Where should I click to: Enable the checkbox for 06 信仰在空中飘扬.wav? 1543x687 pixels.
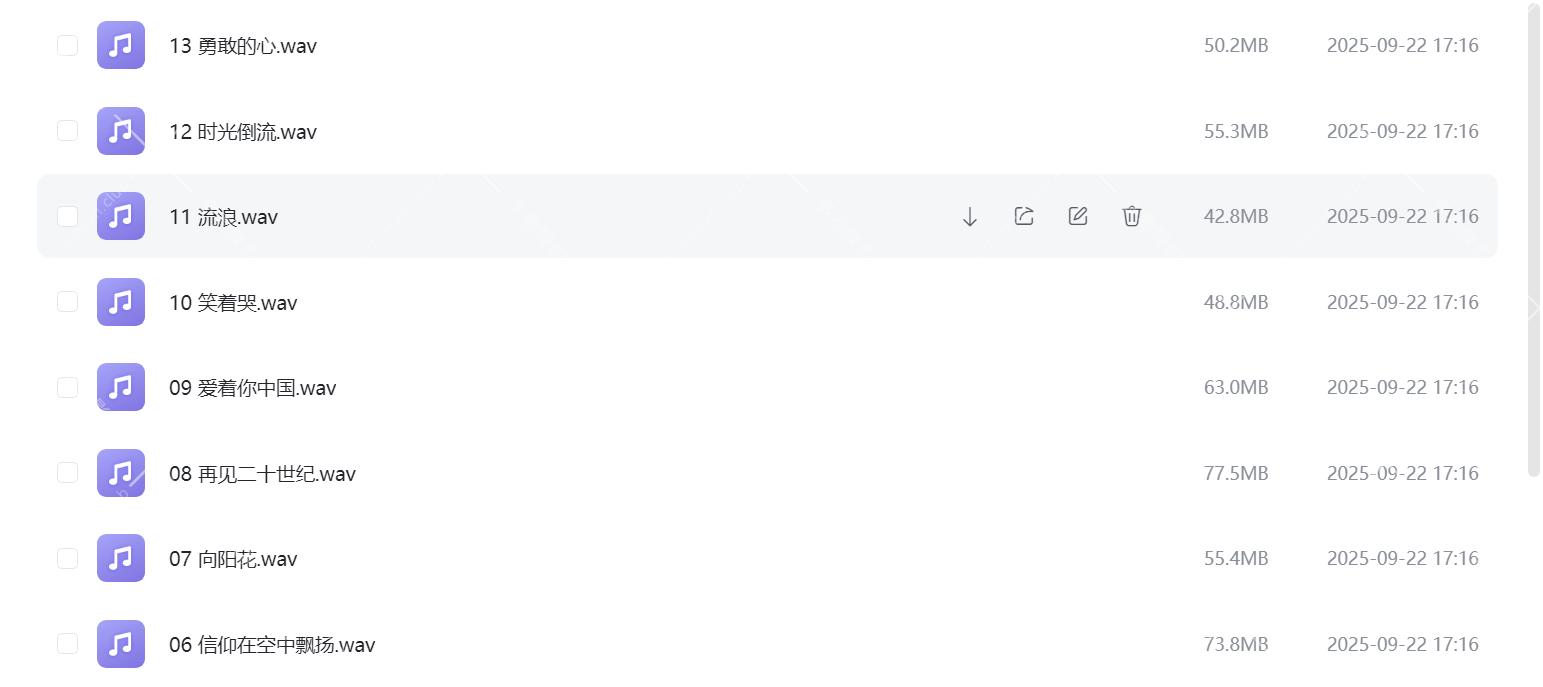coord(67,643)
